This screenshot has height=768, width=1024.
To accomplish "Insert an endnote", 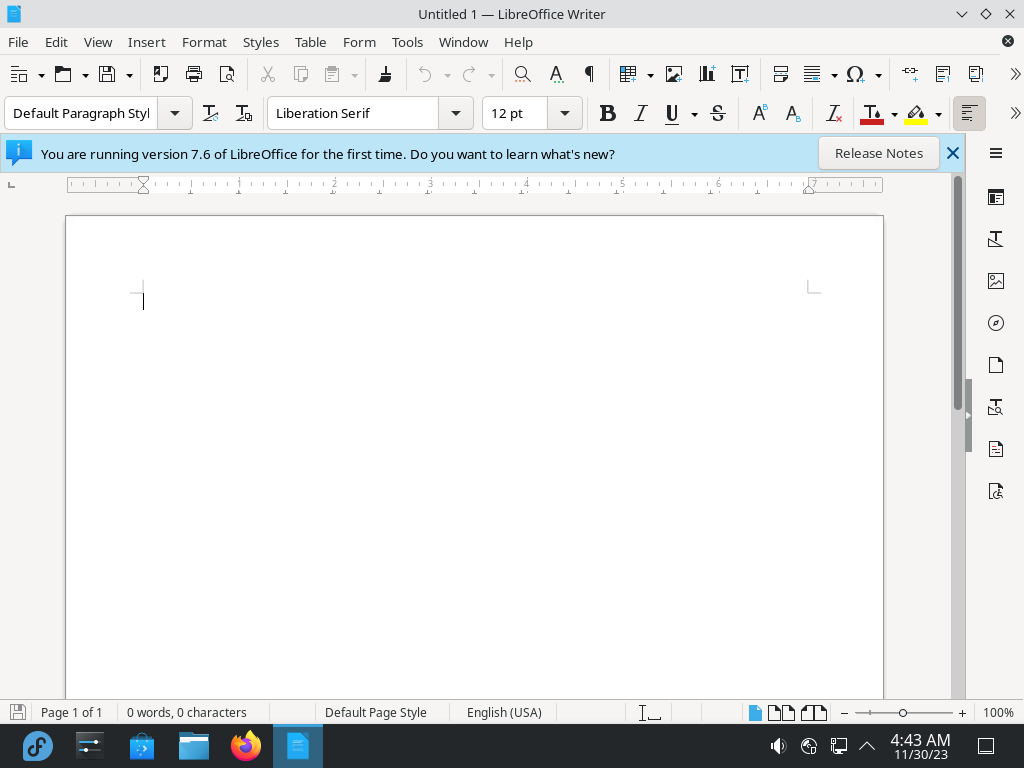I will [x=976, y=74].
